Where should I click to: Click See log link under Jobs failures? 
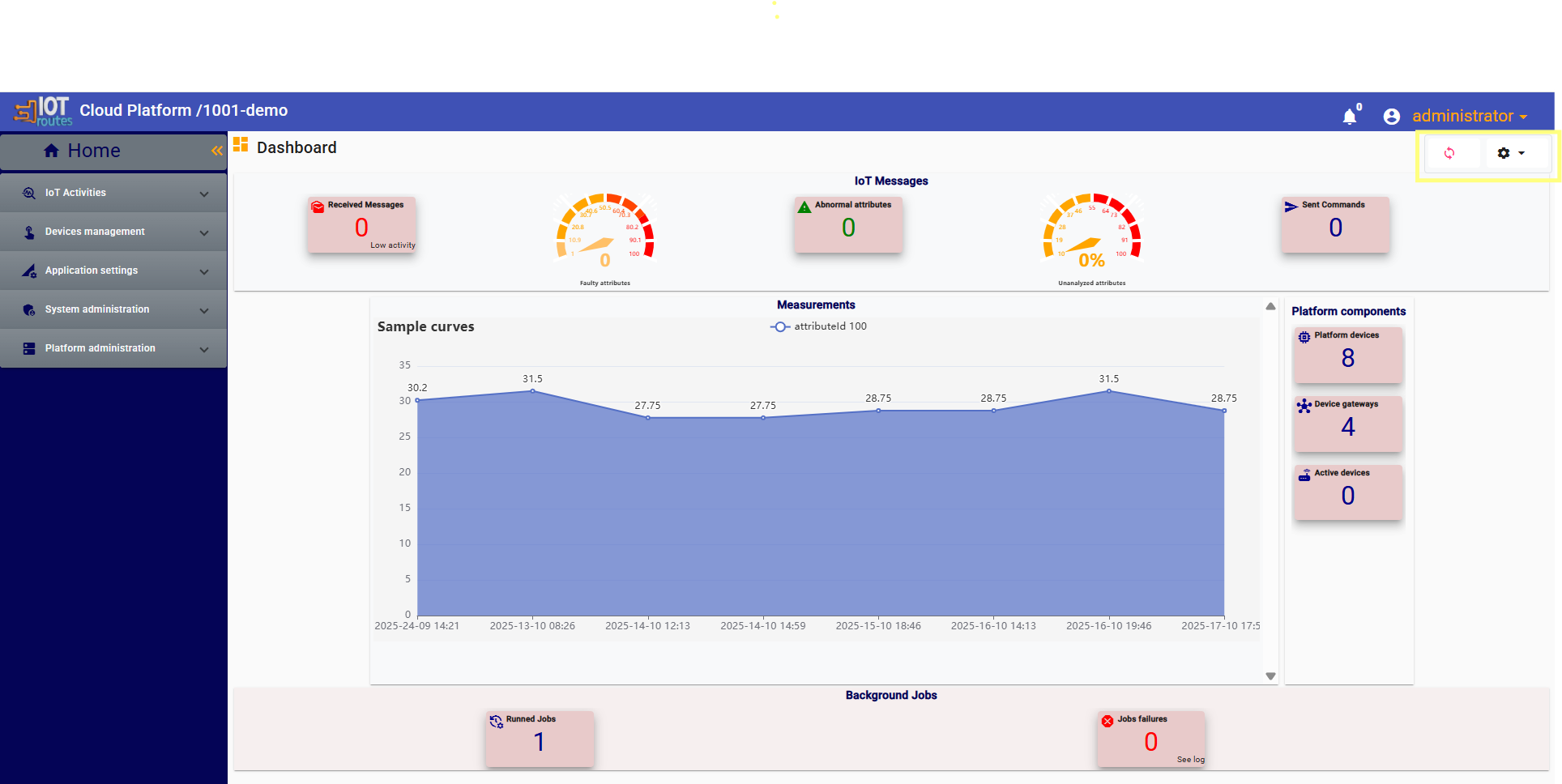click(x=1190, y=760)
